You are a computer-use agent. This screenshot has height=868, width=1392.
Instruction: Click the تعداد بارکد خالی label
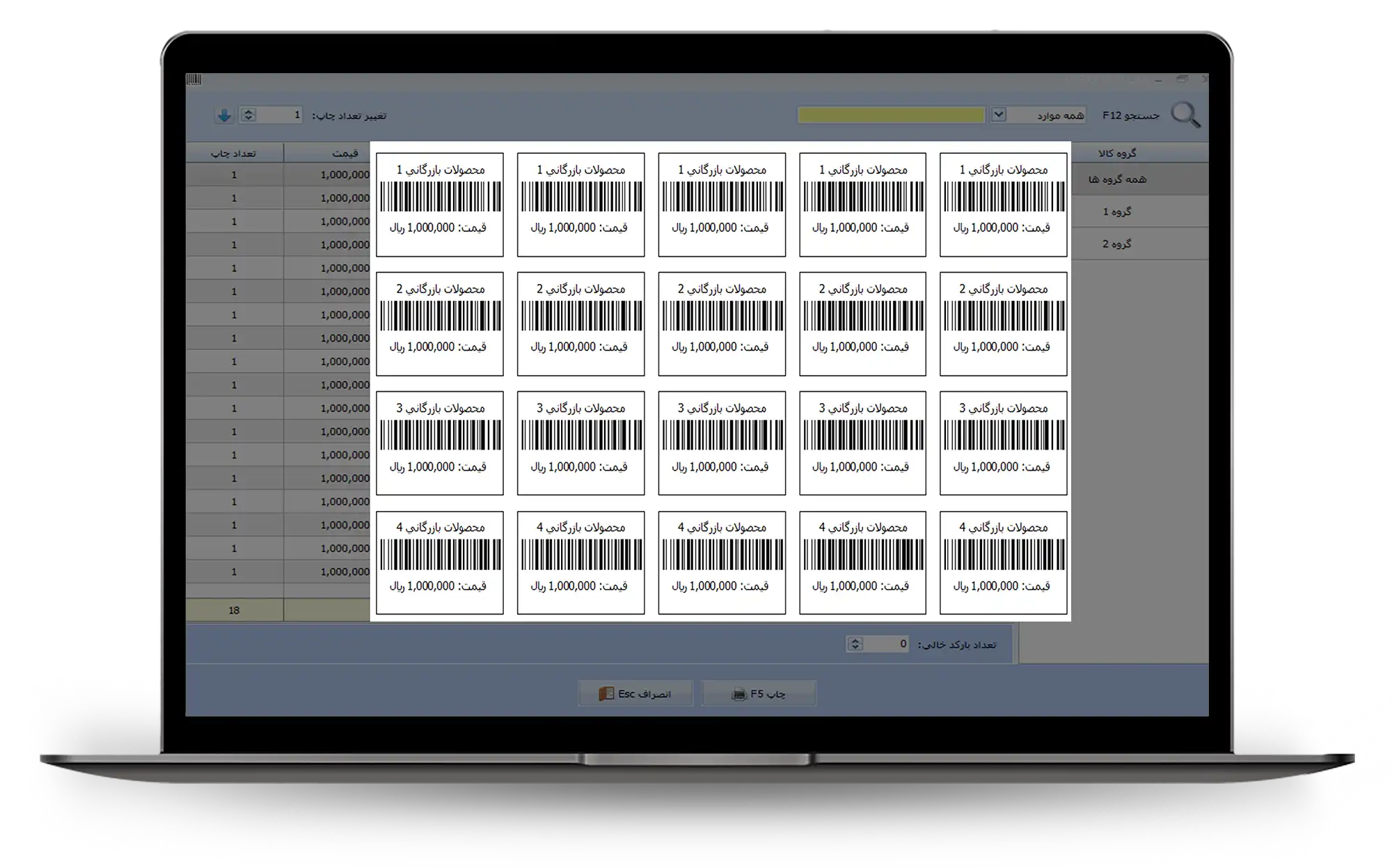click(x=957, y=645)
